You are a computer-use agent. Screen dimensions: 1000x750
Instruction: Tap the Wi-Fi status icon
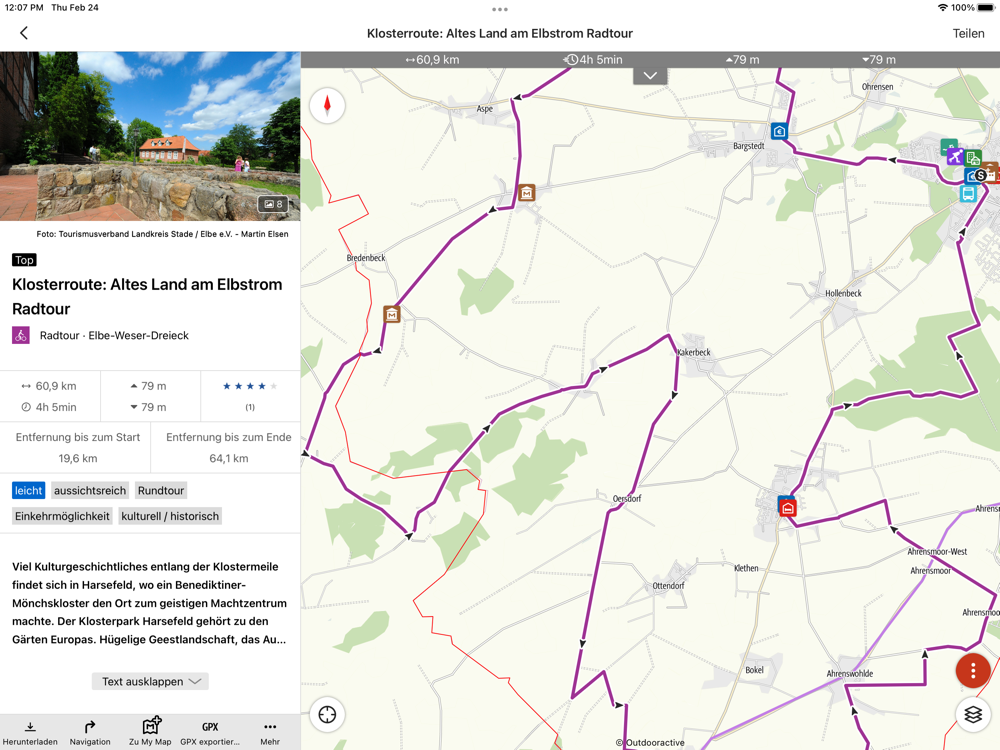[x=943, y=8]
